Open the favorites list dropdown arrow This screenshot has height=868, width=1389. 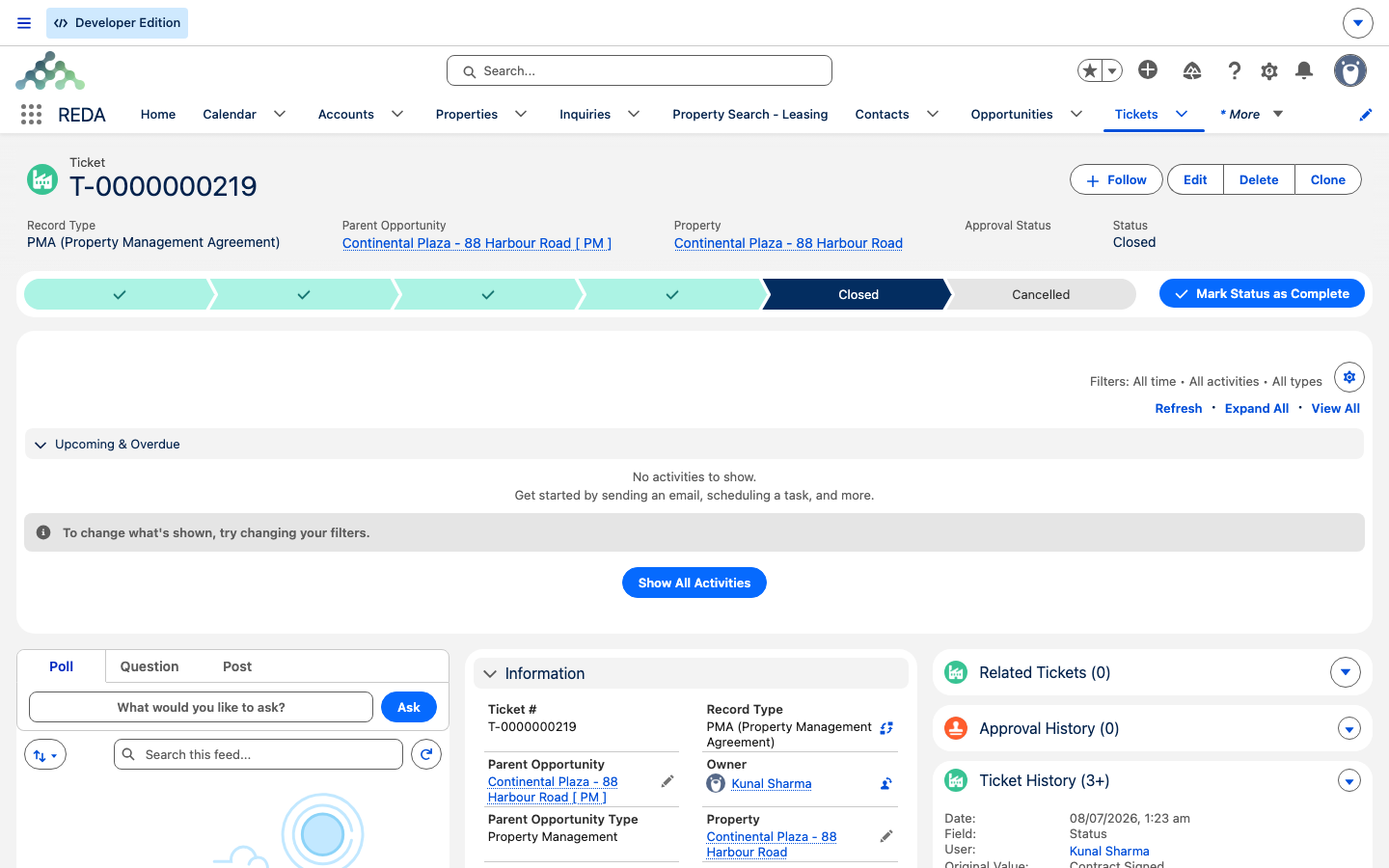click(1112, 70)
